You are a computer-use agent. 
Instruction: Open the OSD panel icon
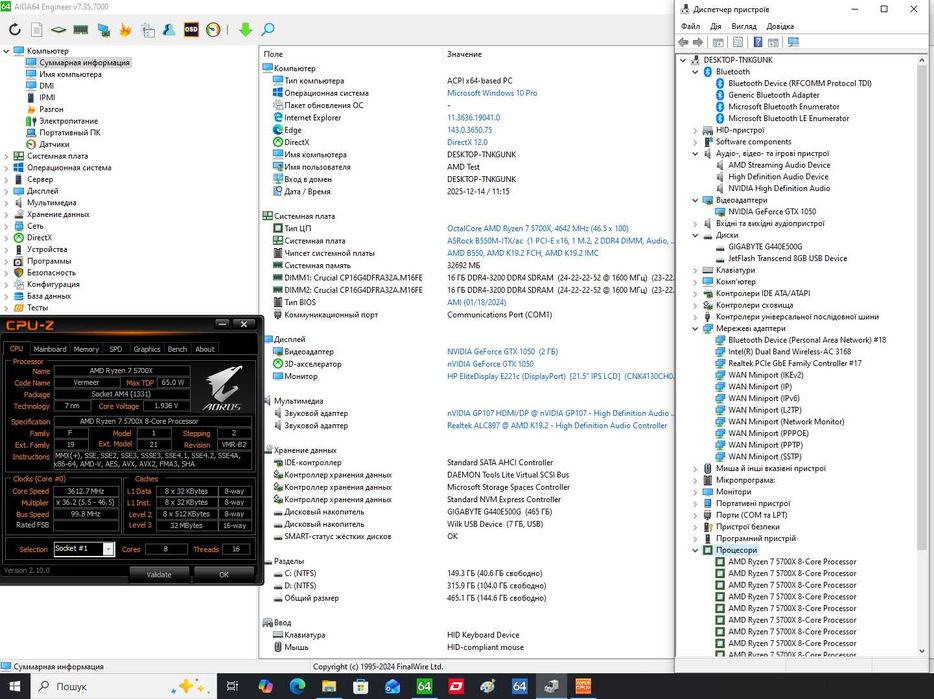pos(191,29)
